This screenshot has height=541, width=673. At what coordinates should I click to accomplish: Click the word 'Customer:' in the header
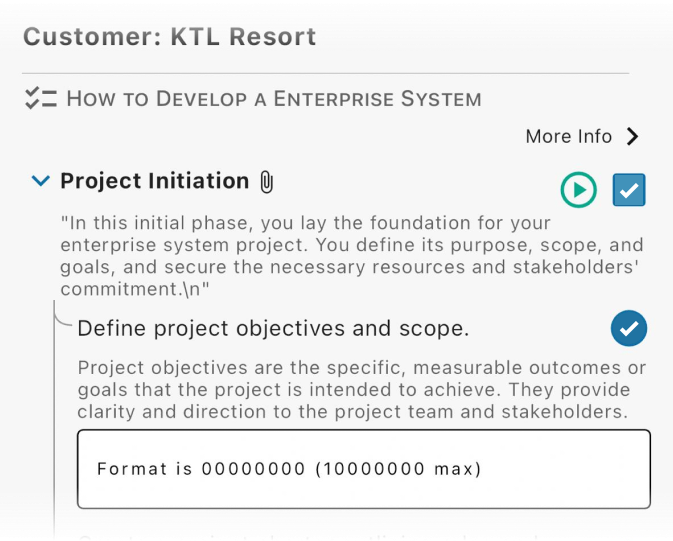(90, 37)
